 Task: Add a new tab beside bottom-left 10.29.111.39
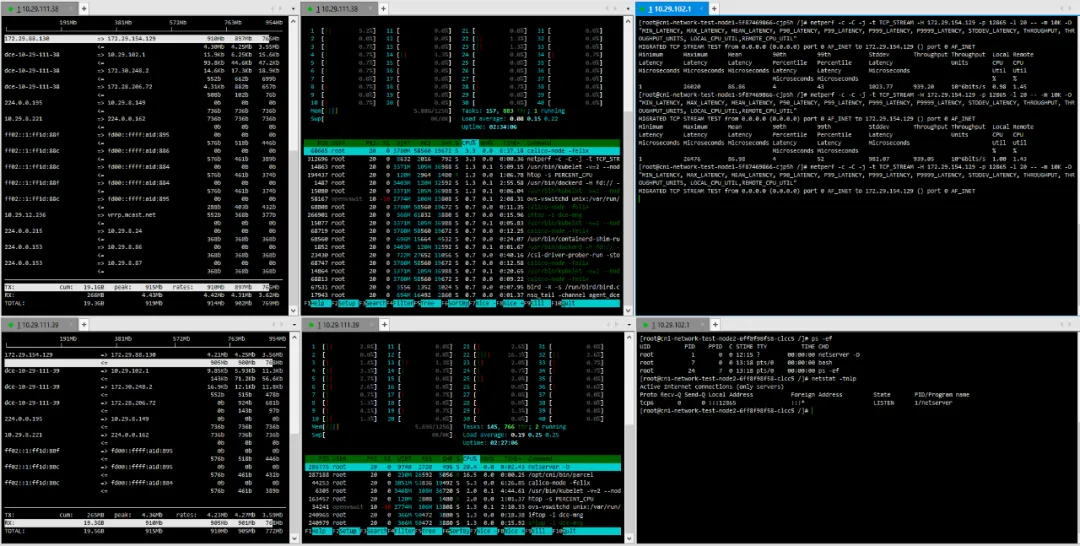point(84,324)
